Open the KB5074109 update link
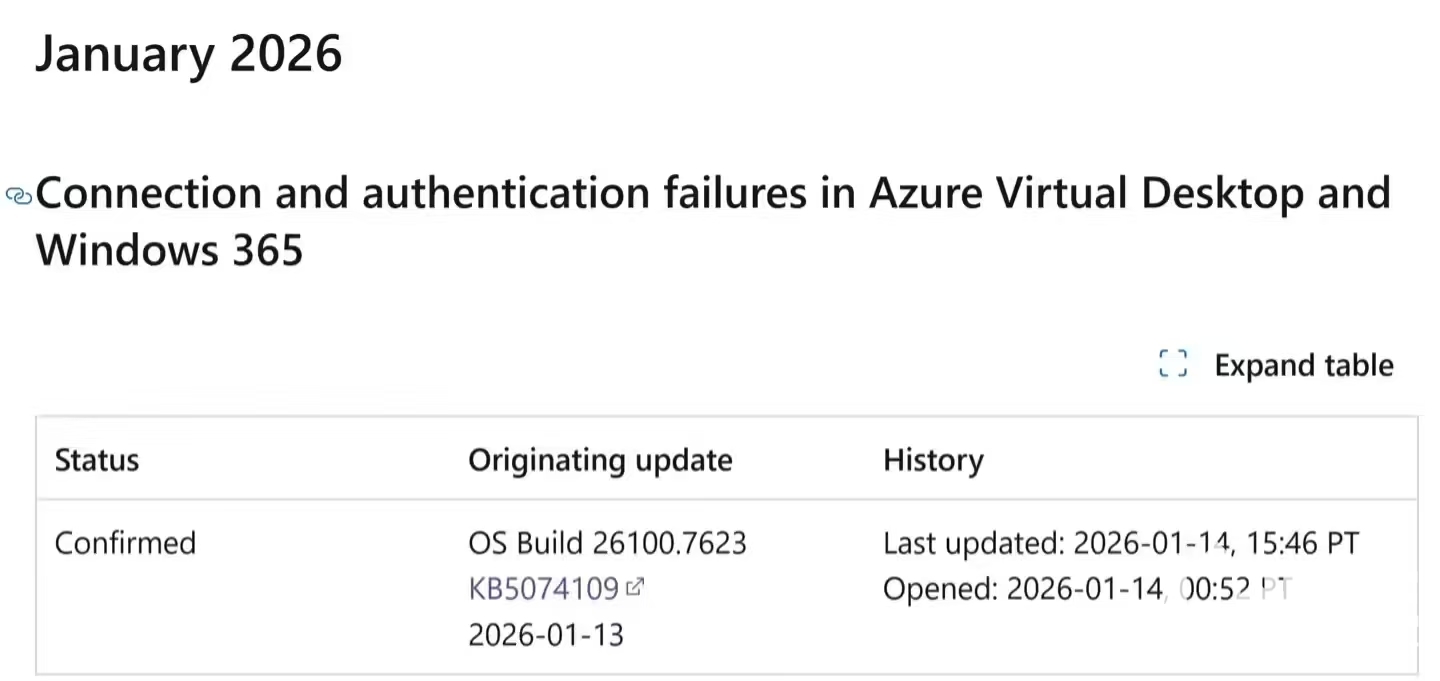The image size is (1440, 681). point(543,589)
